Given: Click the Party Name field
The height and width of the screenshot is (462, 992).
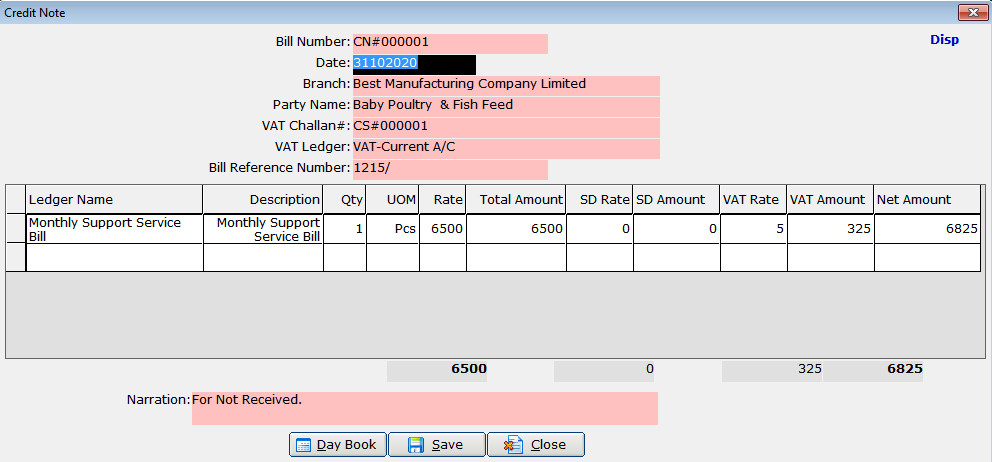Looking at the screenshot, I should point(505,106).
